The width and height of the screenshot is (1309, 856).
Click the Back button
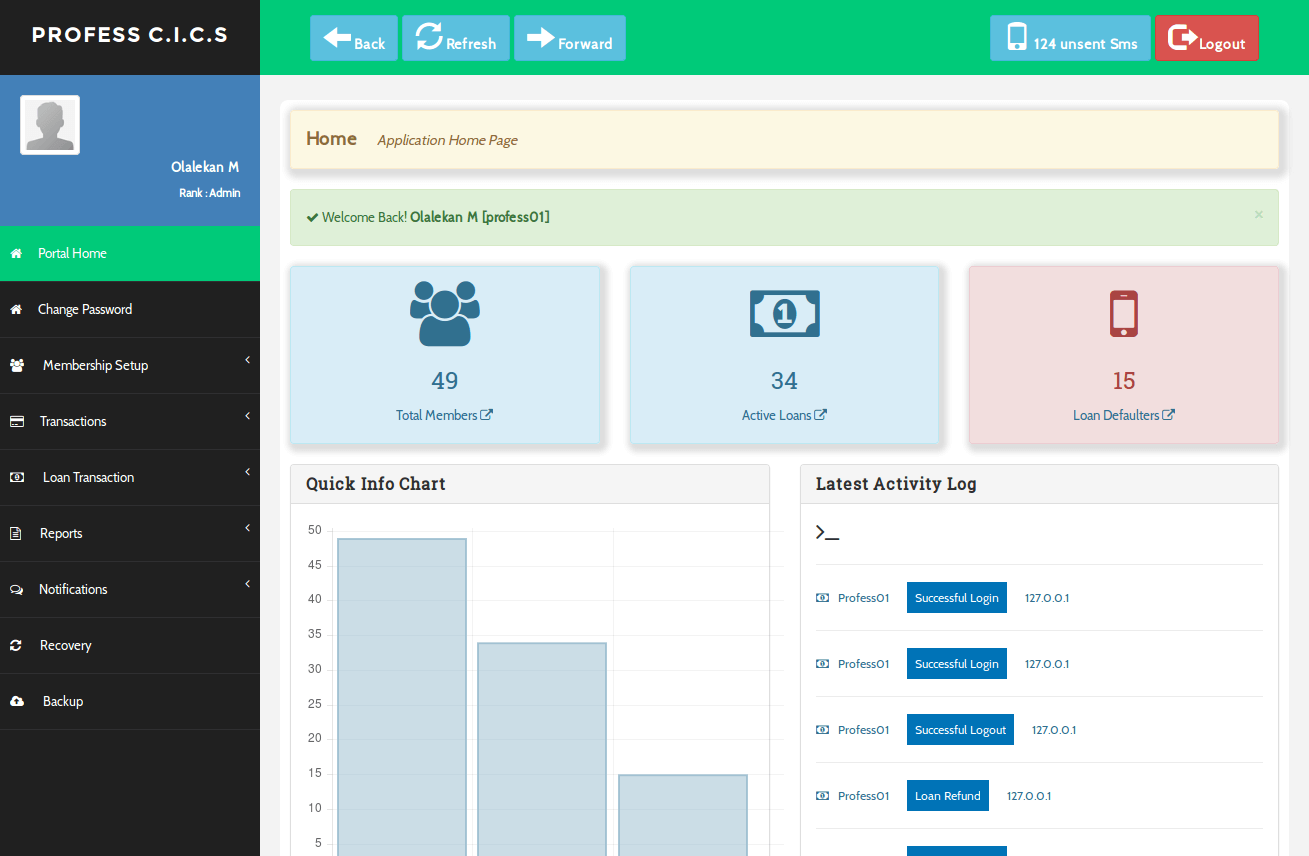pos(354,38)
